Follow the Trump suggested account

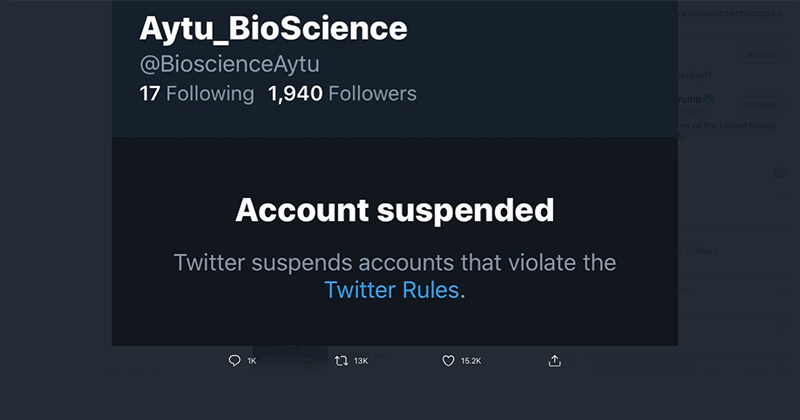pyautogui.click(x=762, y=104)
